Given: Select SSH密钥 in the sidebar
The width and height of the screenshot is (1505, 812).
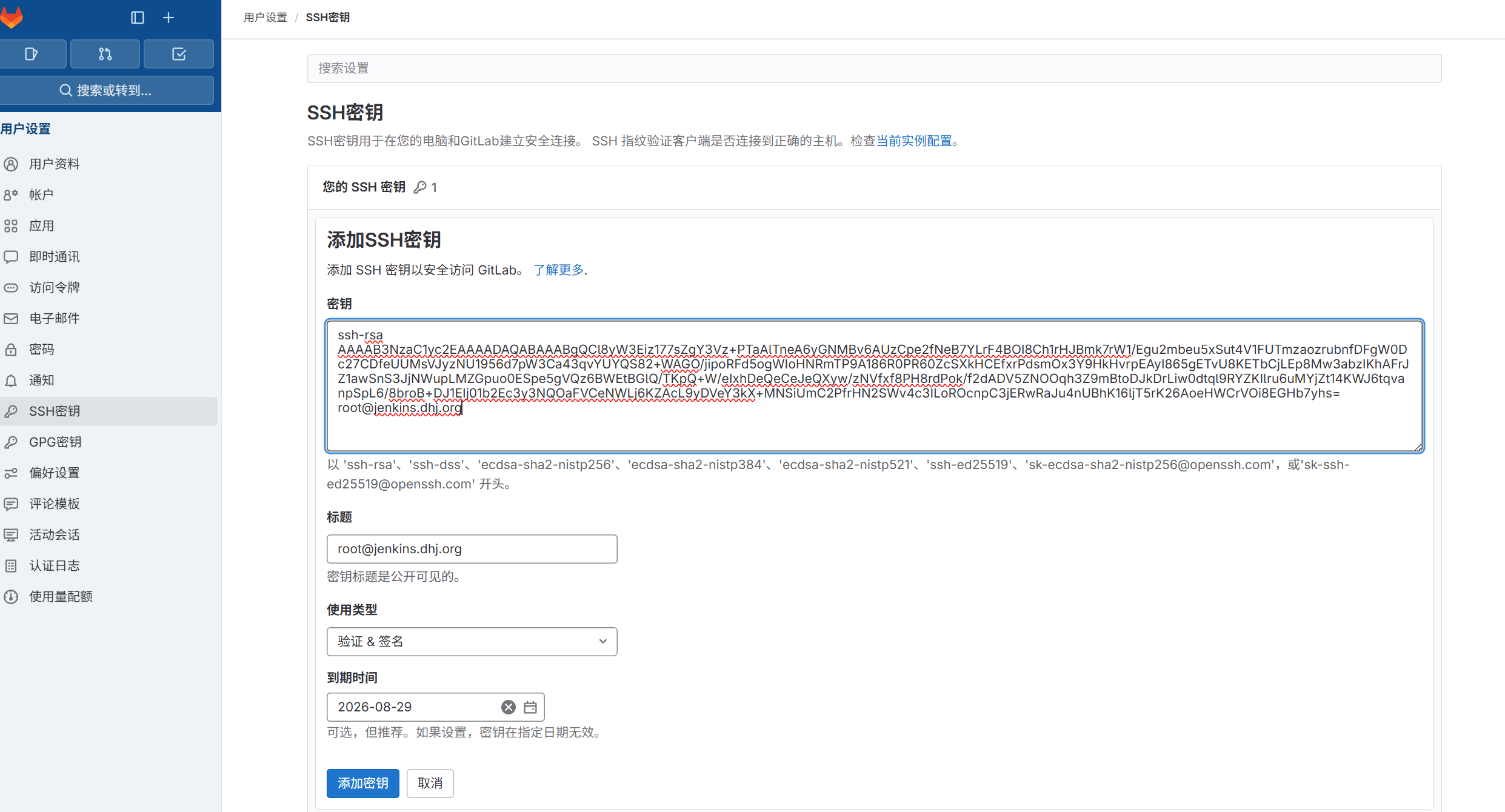Looking at the screenshot, I should 108,411.
